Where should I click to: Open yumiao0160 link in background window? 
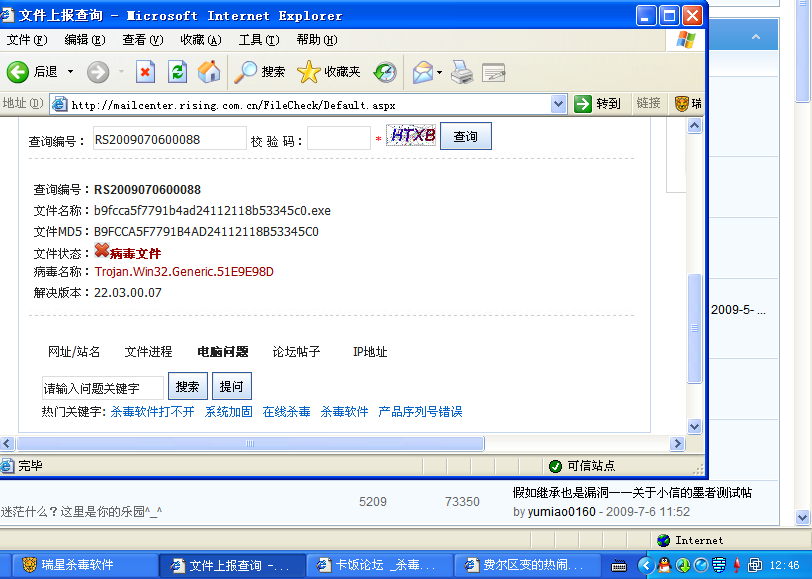561,512
